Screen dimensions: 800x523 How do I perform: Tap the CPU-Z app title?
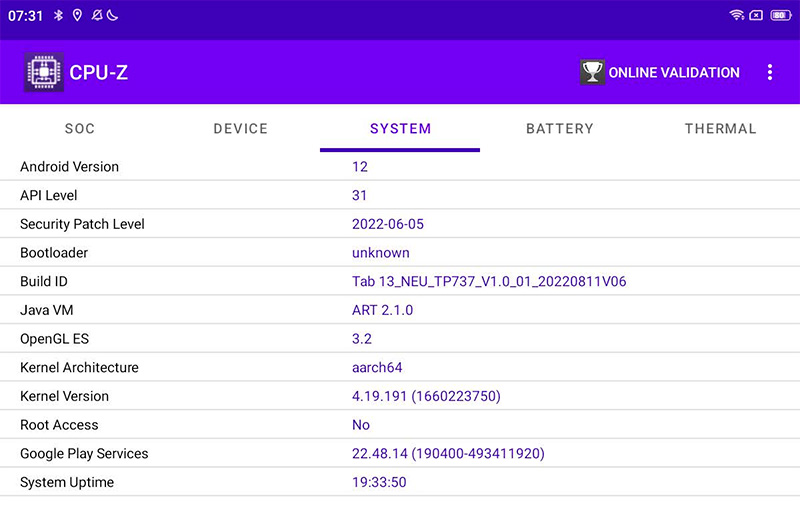coord(98,73)
